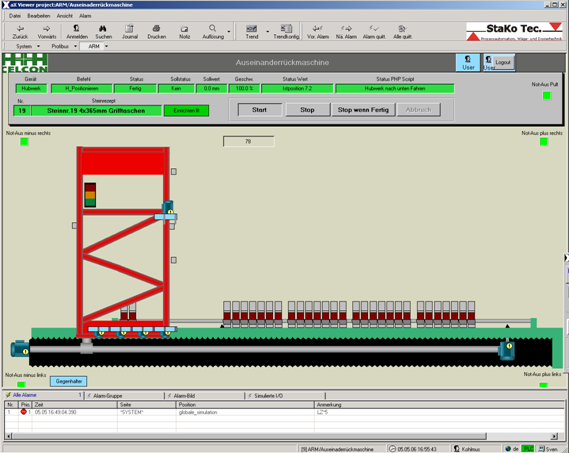
Task: Click the green Einrichten button
Action: 187,111
